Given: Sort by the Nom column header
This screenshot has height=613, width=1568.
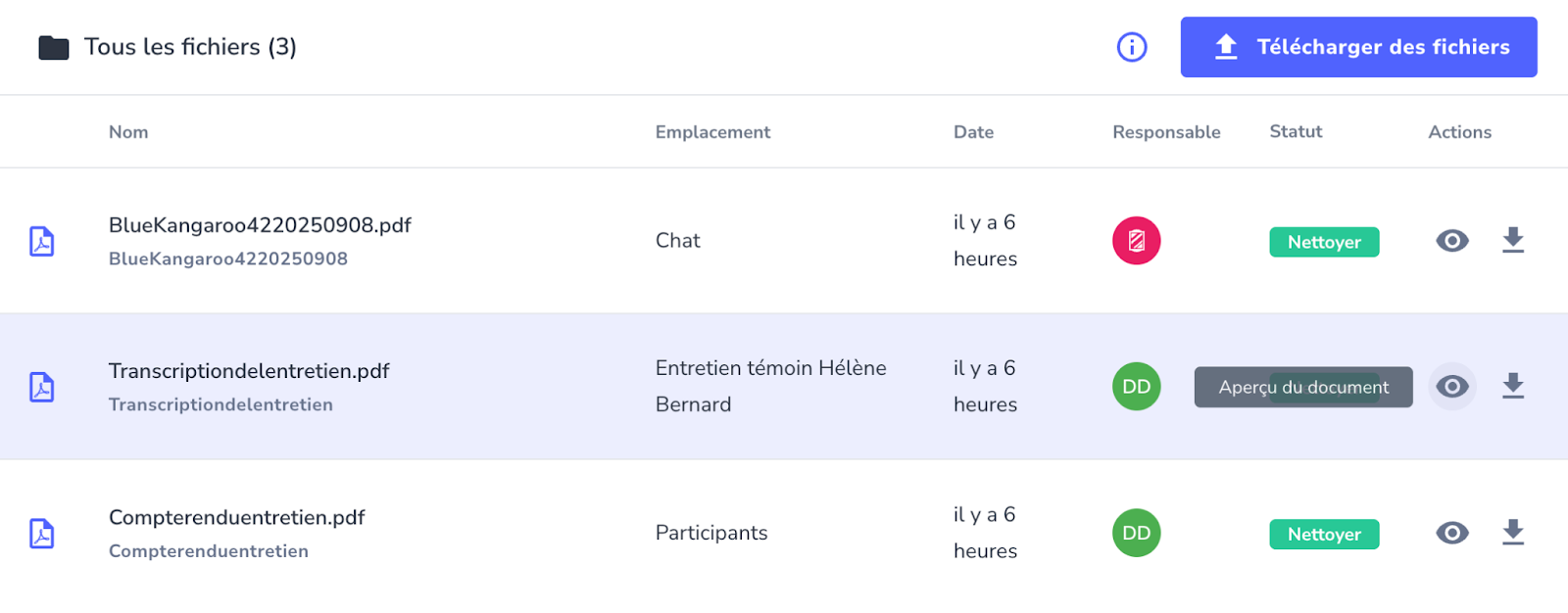Looking at the screenshot, I should click(128, 132).
